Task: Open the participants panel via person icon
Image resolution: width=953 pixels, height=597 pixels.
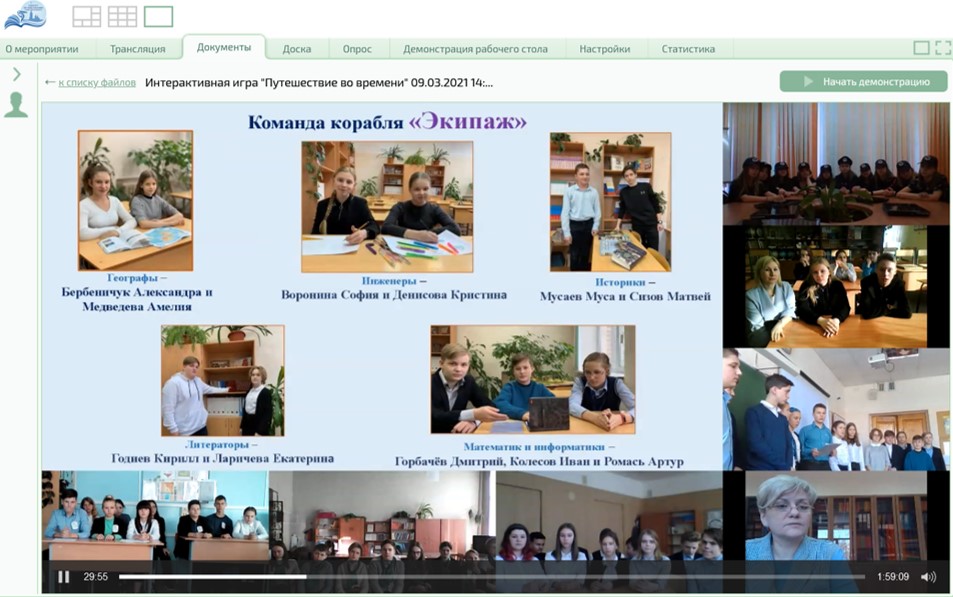Action: [16, 105]
